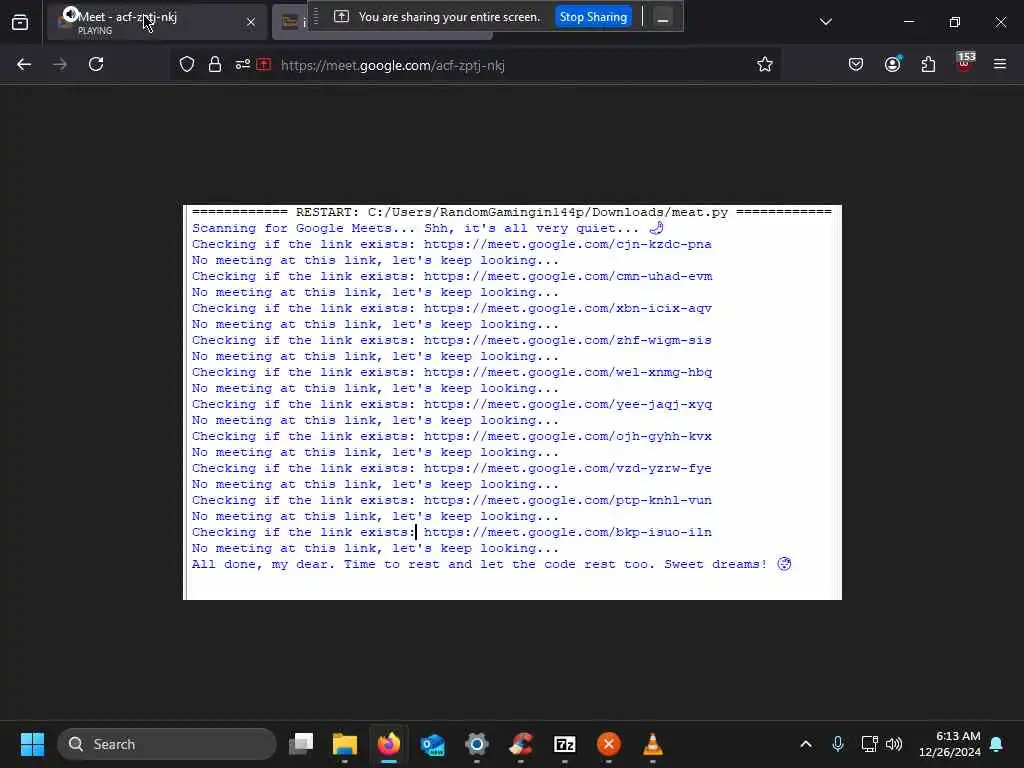Open the Firefox account icon
The height and width of the screenshot is (768, 1024).
pos(892,65)
